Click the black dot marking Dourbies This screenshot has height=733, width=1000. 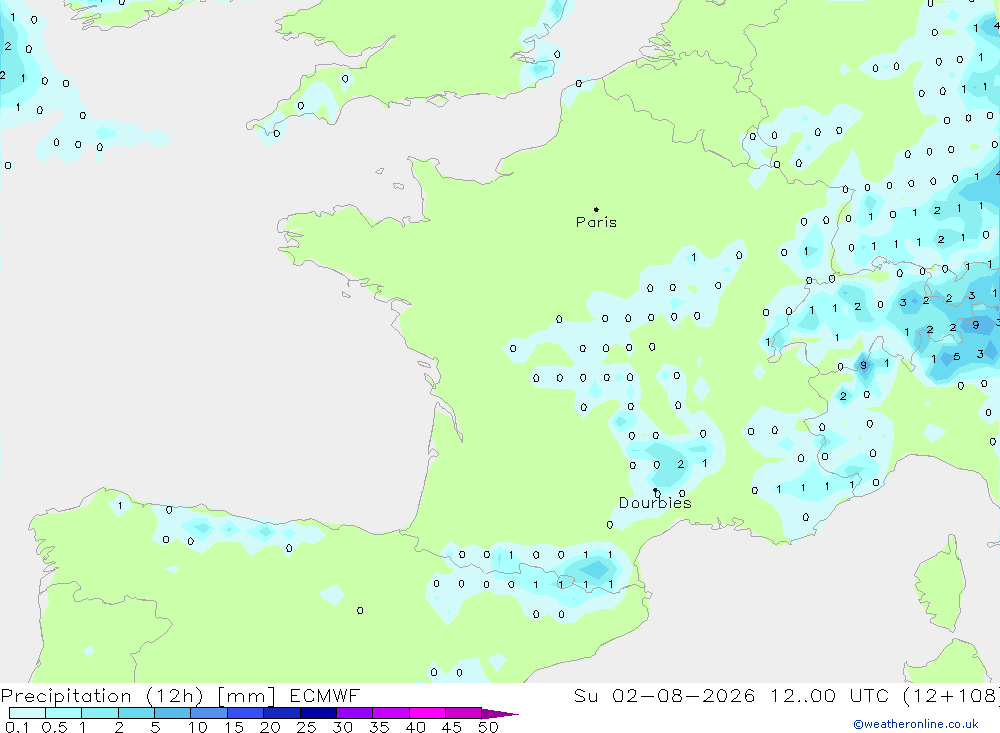(655, 490)
